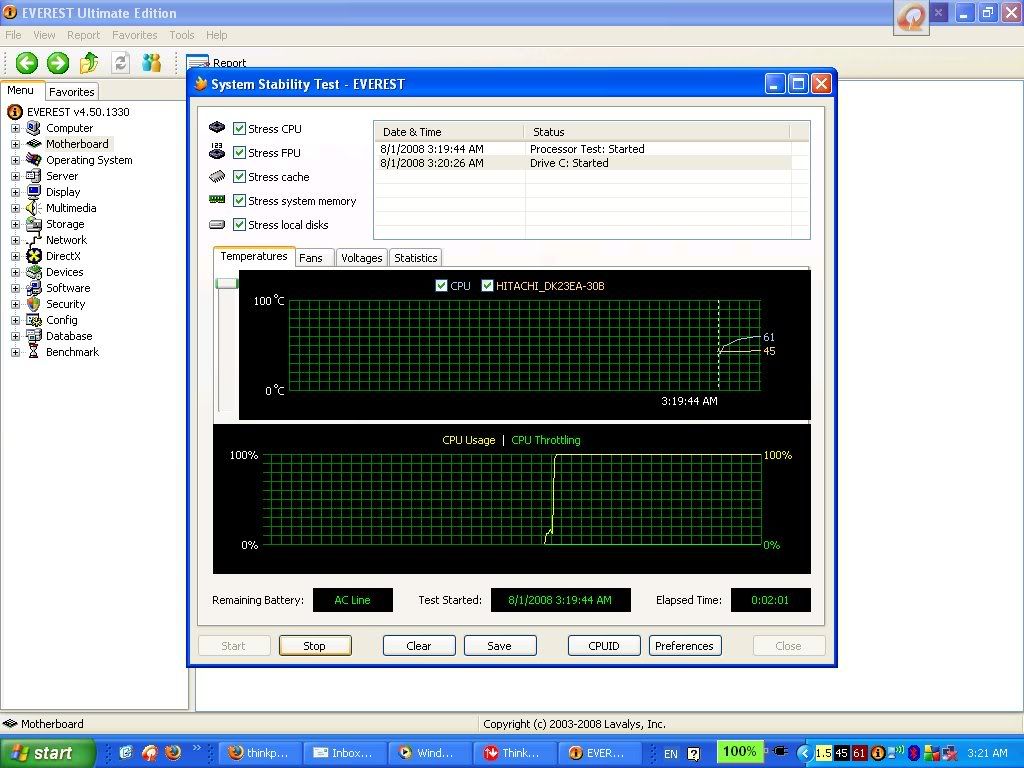The width and height of the screenshot is (1024, 768).
Task: Select the Storage tree icon
Action: tap(34, 224)
